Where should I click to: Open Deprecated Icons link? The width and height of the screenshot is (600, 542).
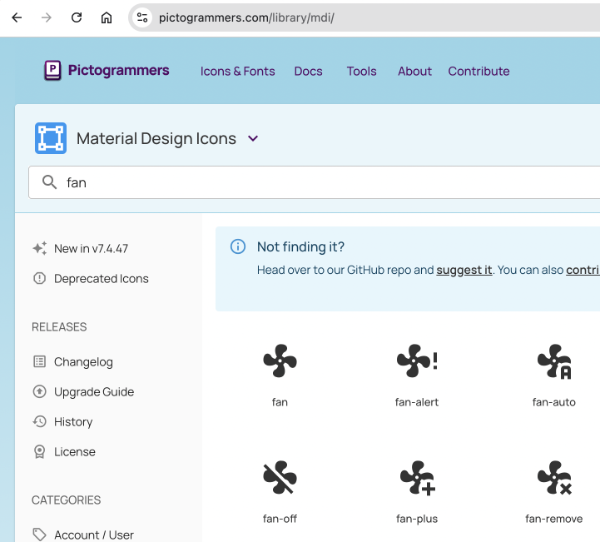101,279
